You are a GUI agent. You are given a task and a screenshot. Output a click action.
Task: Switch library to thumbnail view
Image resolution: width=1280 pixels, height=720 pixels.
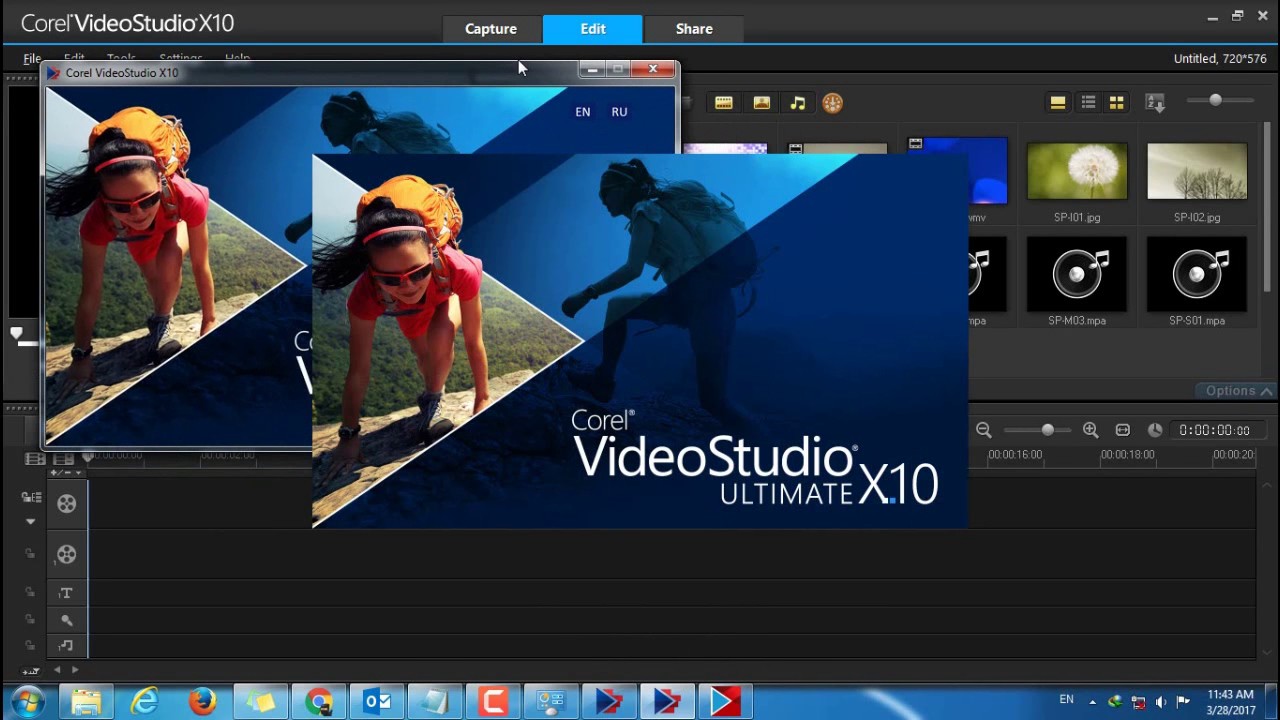pos(1116,102)
